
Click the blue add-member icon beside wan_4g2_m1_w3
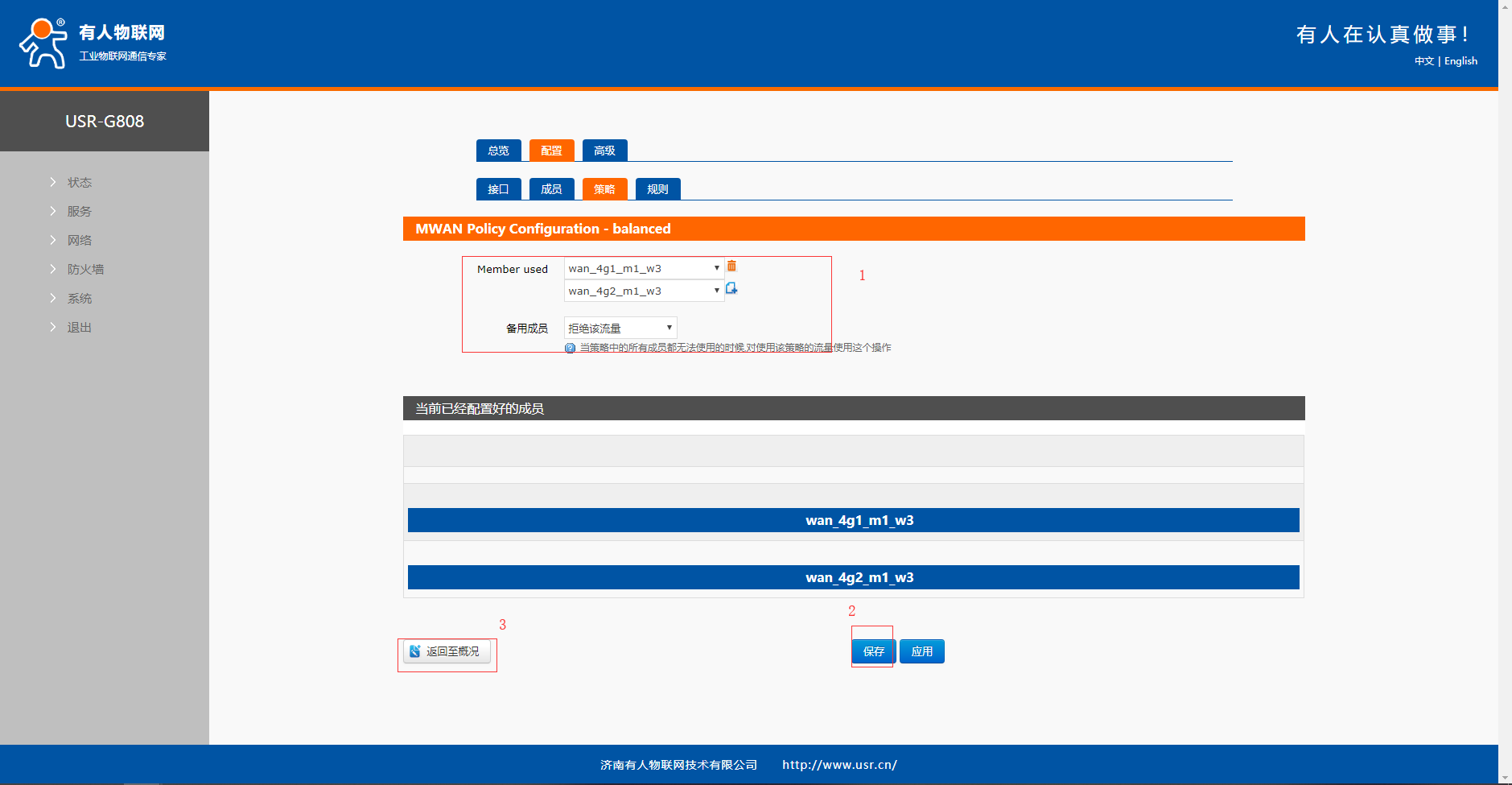[x=731, y=288]
